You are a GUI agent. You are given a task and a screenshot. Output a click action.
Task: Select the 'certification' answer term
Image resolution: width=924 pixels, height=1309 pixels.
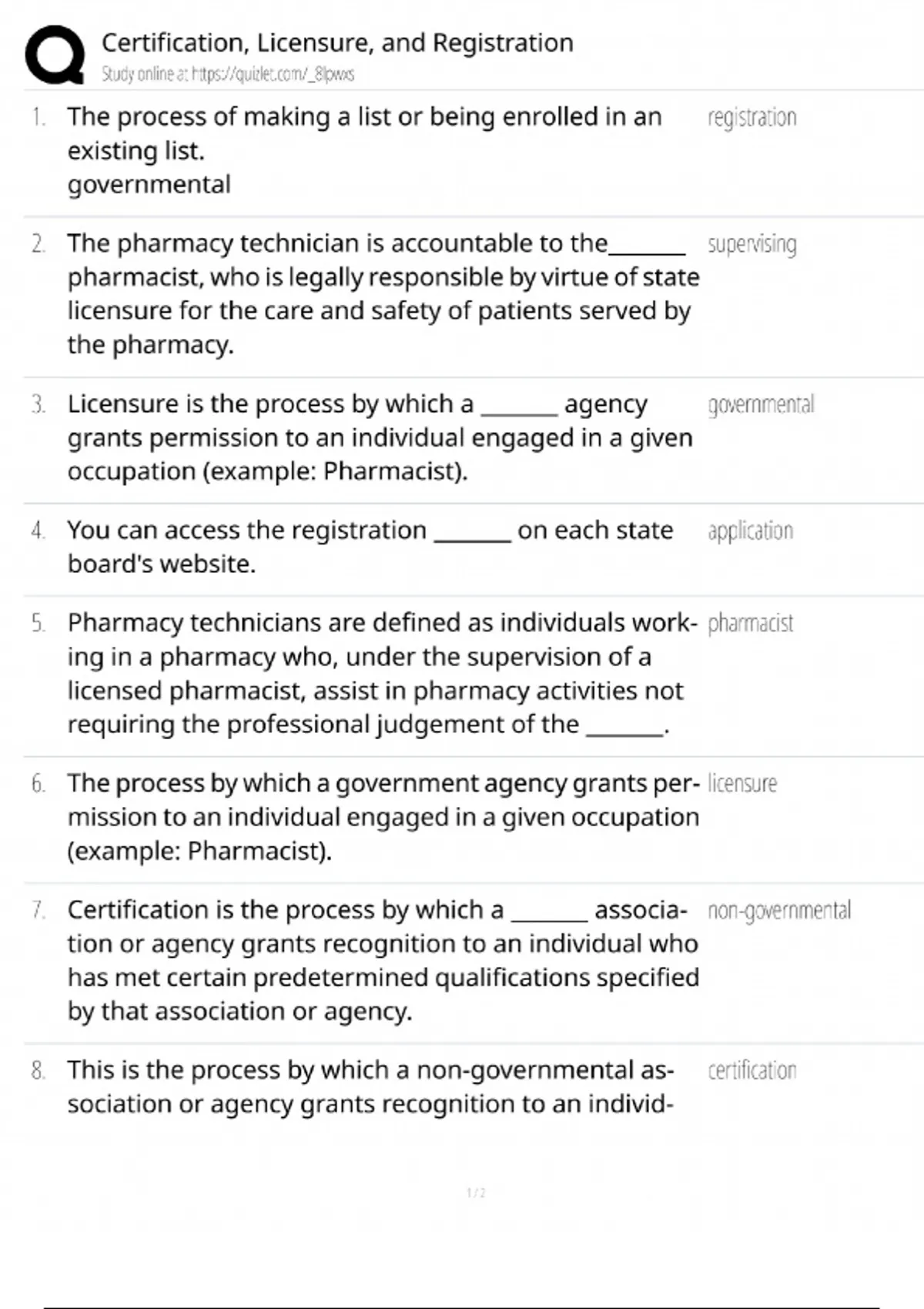[752, 1071]
